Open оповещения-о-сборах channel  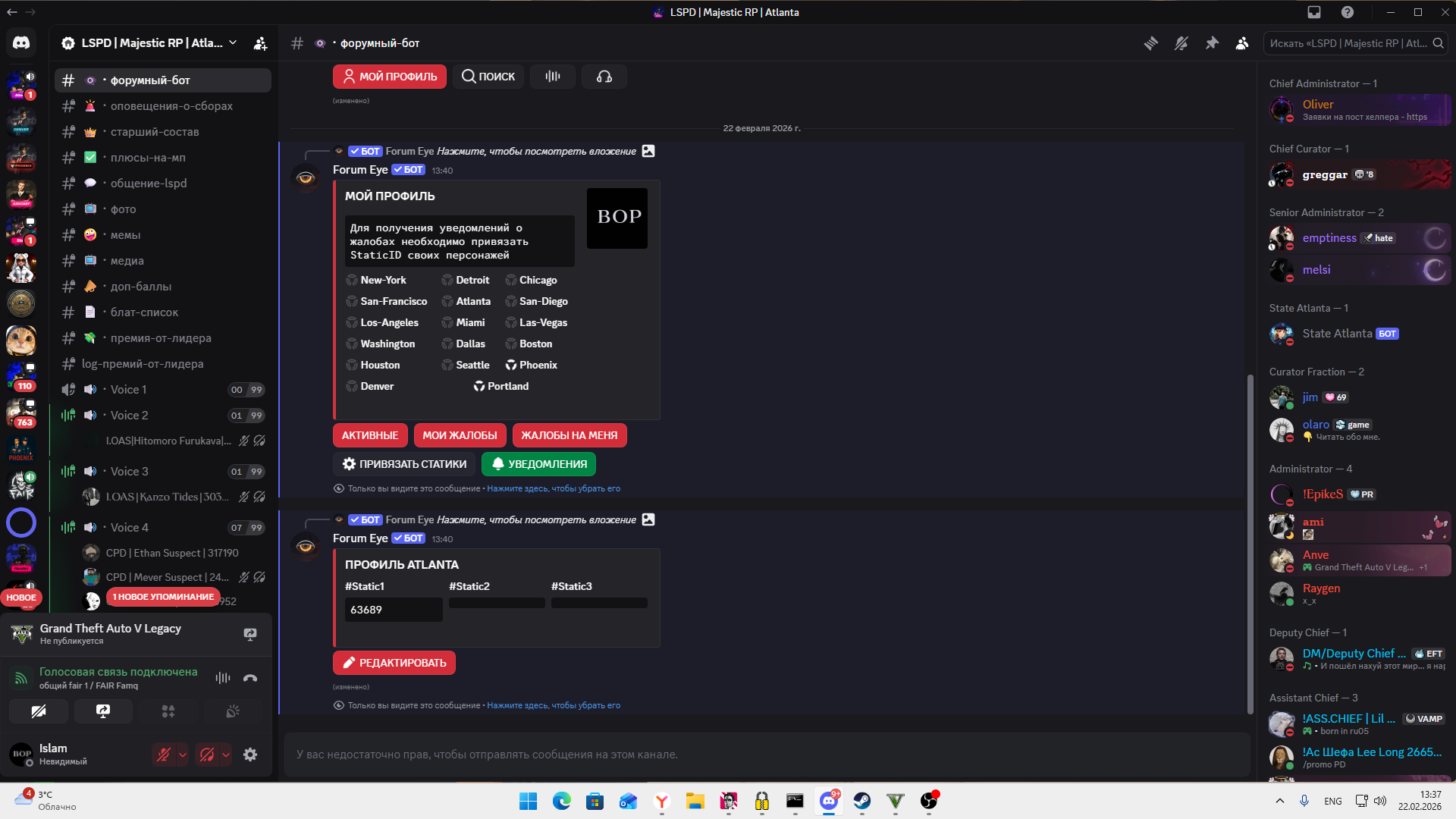click(171, 106)
